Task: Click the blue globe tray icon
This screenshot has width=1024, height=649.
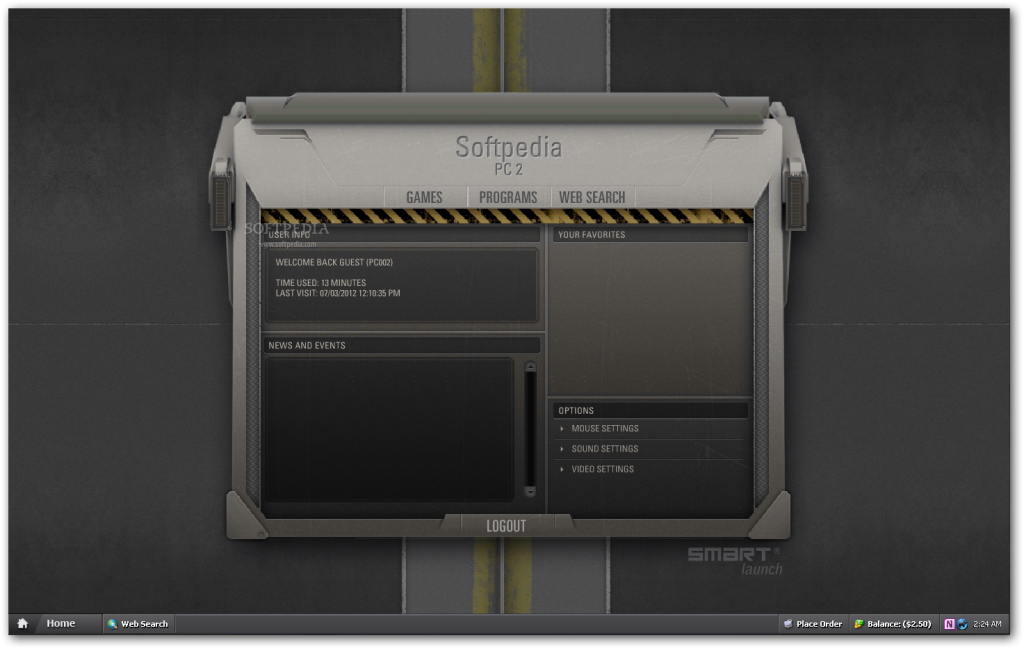Action: (x=963, y=624)
